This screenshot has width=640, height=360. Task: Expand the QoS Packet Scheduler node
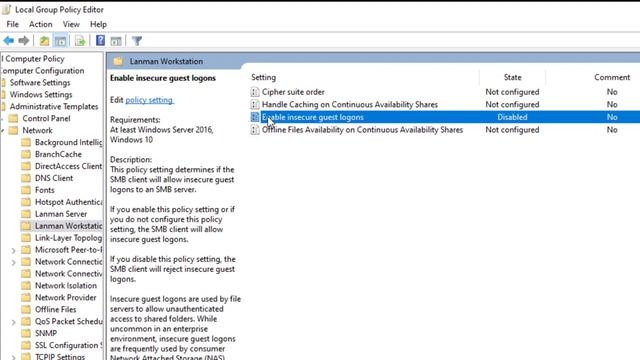[x=13, y=322]
